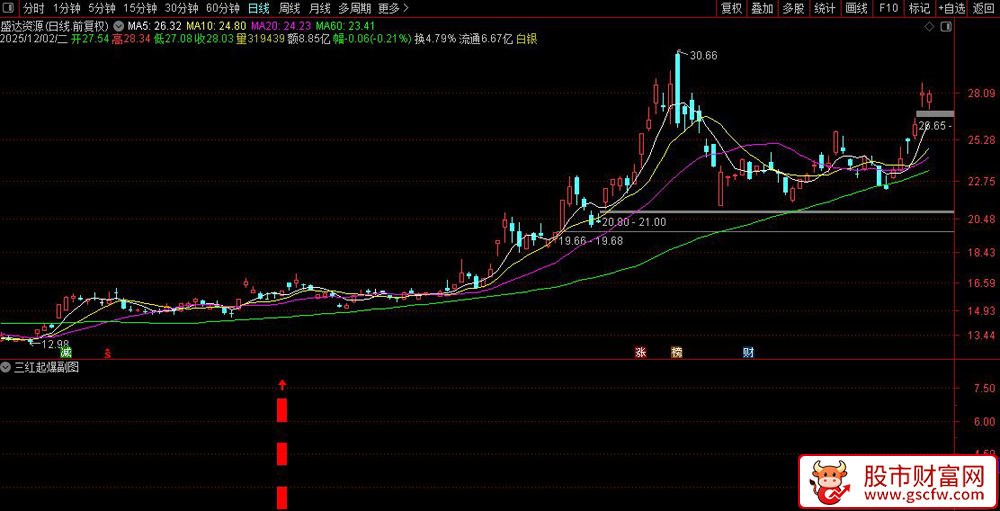Open the 多周期 multi-period view
The width and height of the screenshot is (1000, 511).
pos(354,8)
